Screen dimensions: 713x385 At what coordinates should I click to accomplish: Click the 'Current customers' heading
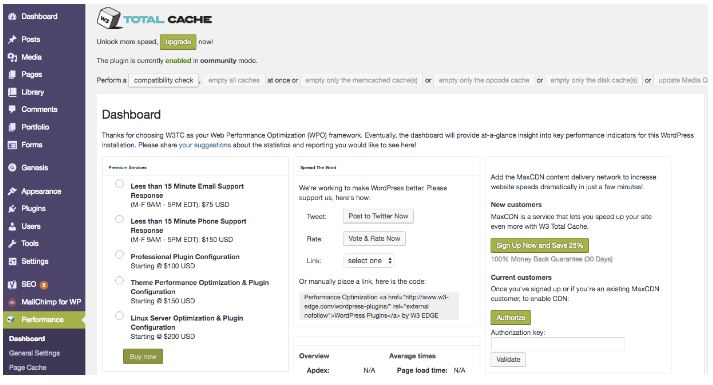[x=521, y=277]
